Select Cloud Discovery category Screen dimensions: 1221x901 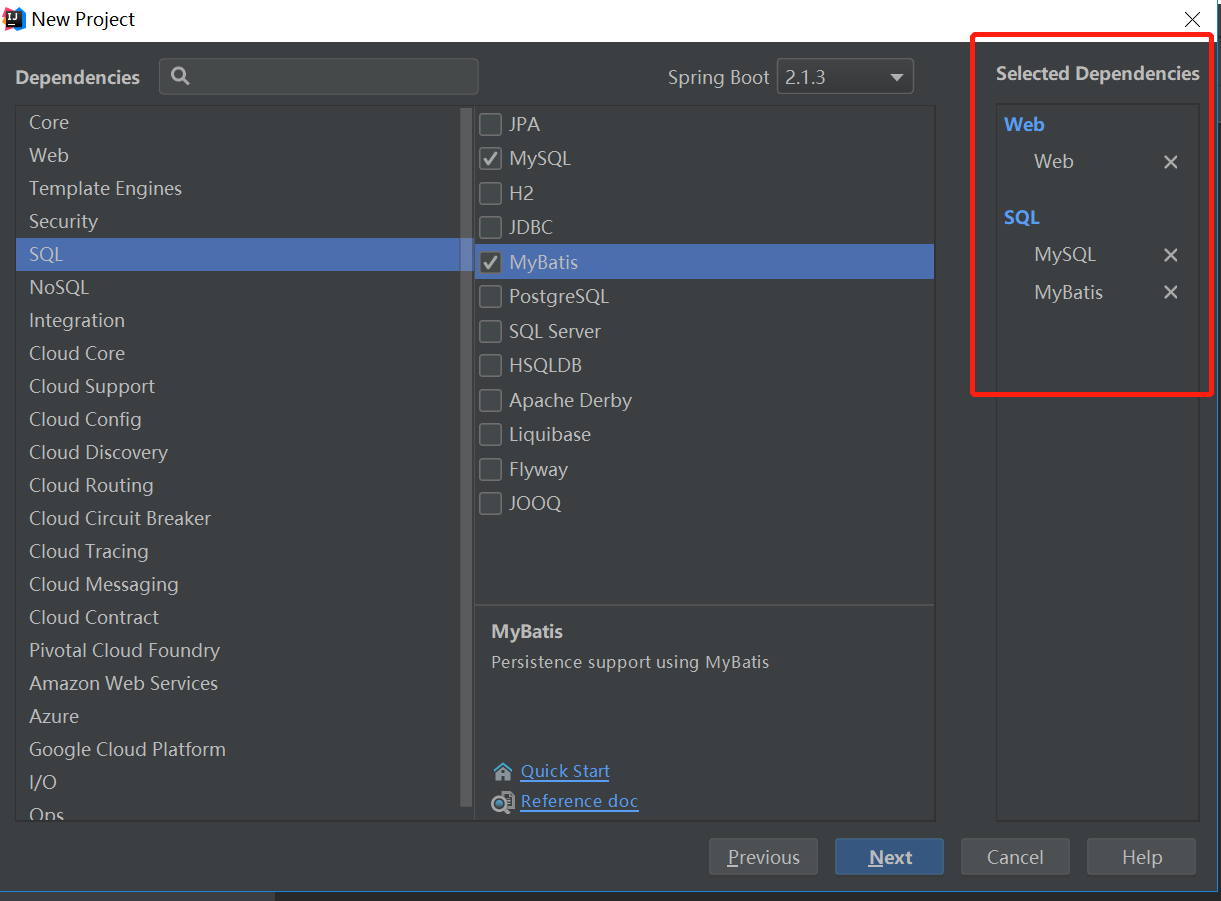(x=237, y=452)
